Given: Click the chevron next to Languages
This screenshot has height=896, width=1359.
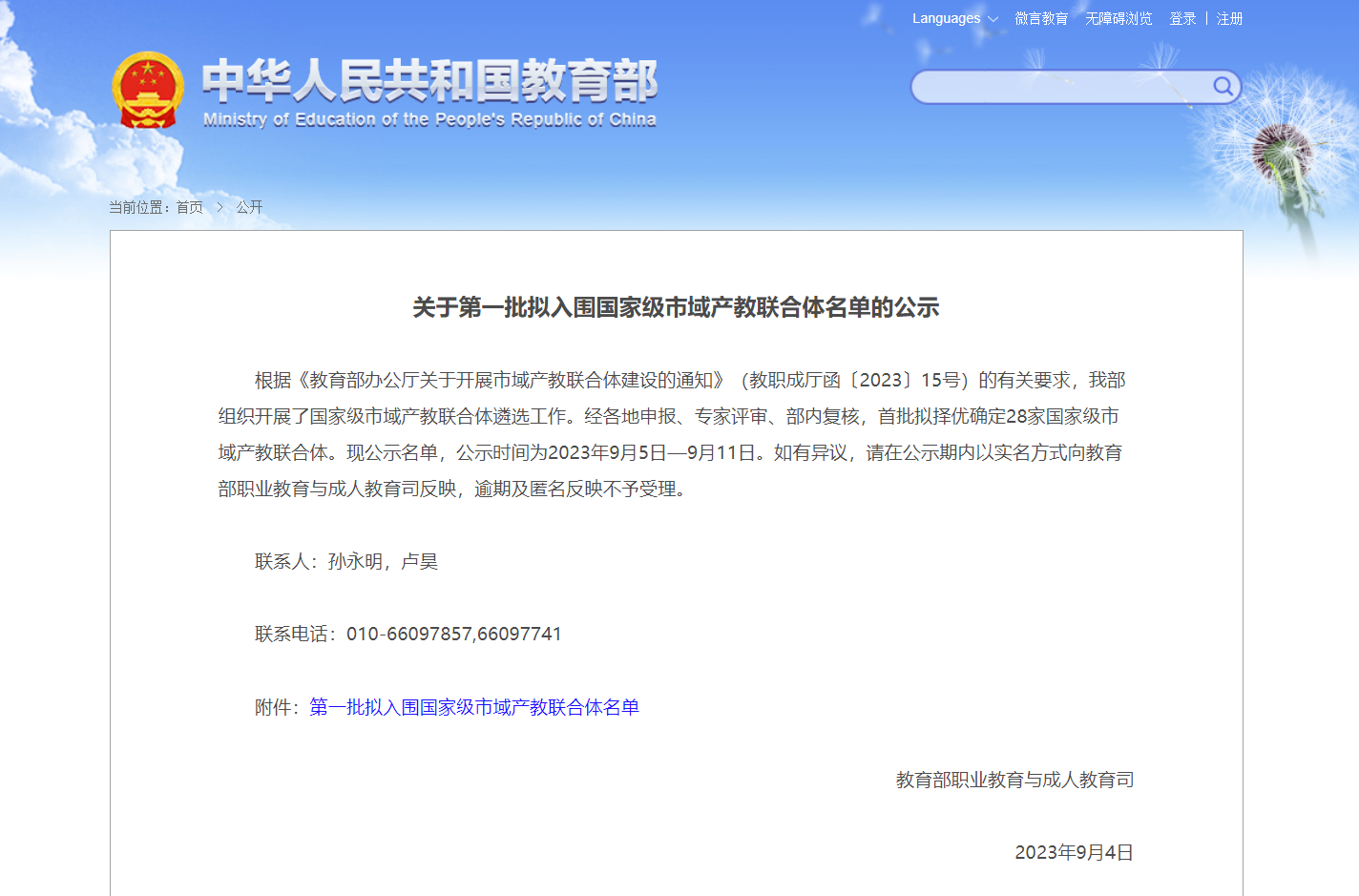Looking at the screenshot, I should (x=993, y=19).
